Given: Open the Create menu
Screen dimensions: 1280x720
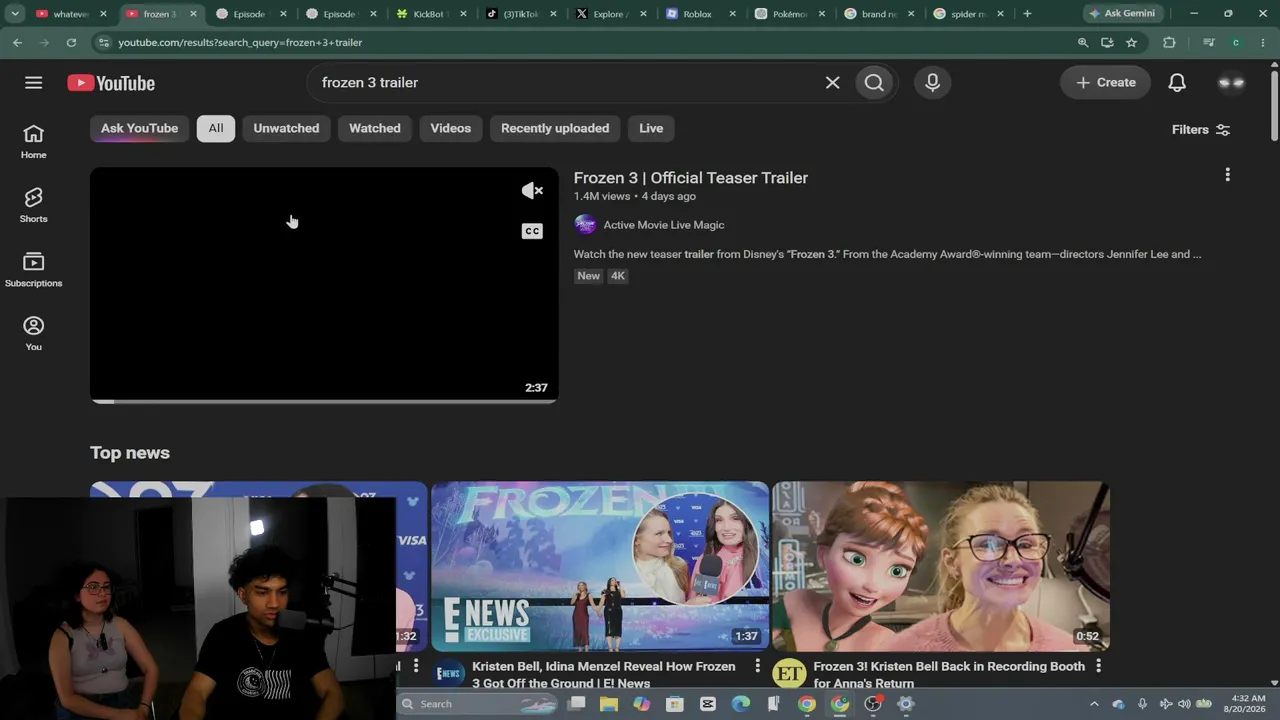Looking at the screenshot, I should [x=1105, y=83].
